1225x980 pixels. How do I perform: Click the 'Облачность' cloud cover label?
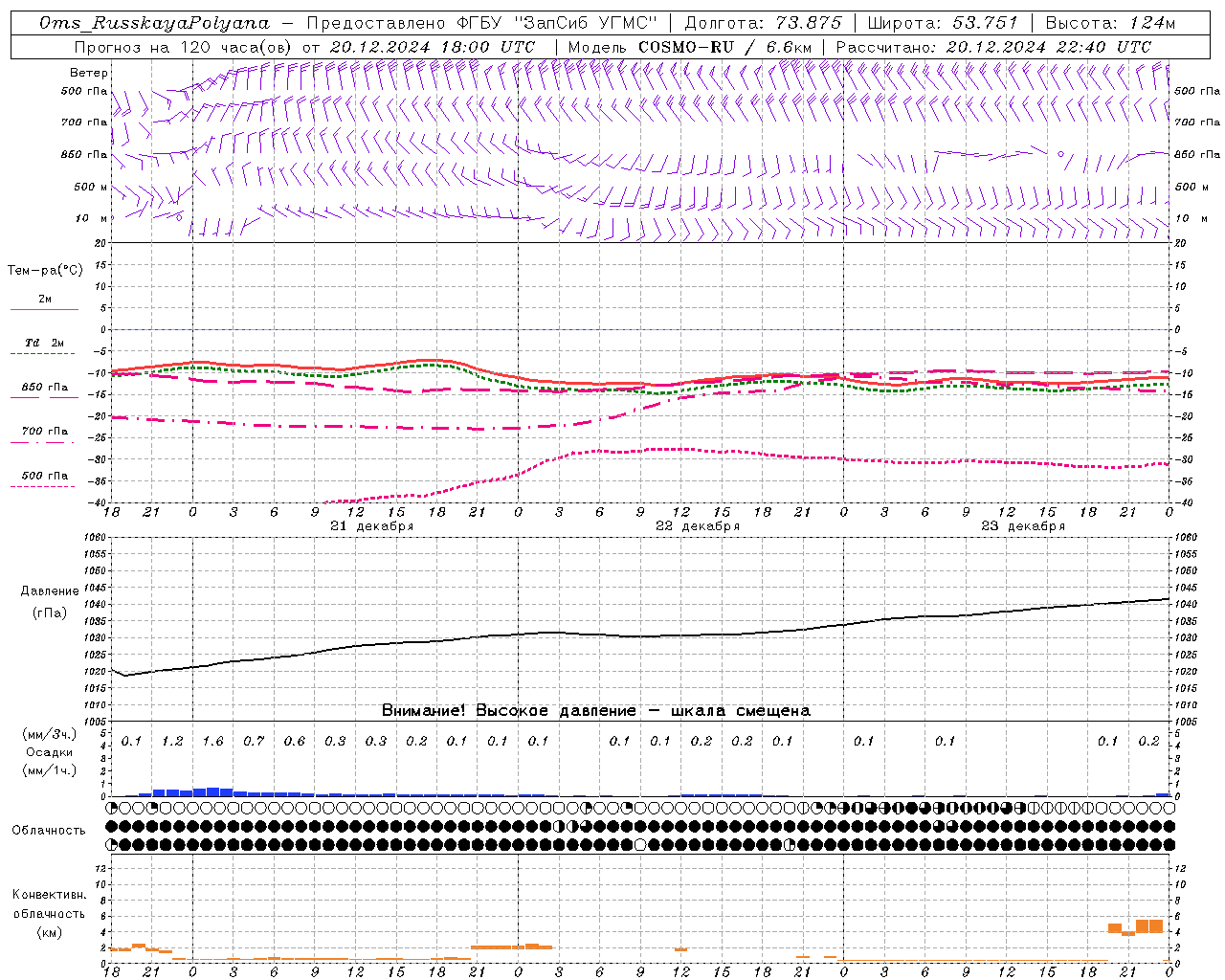tap(49, 830)
